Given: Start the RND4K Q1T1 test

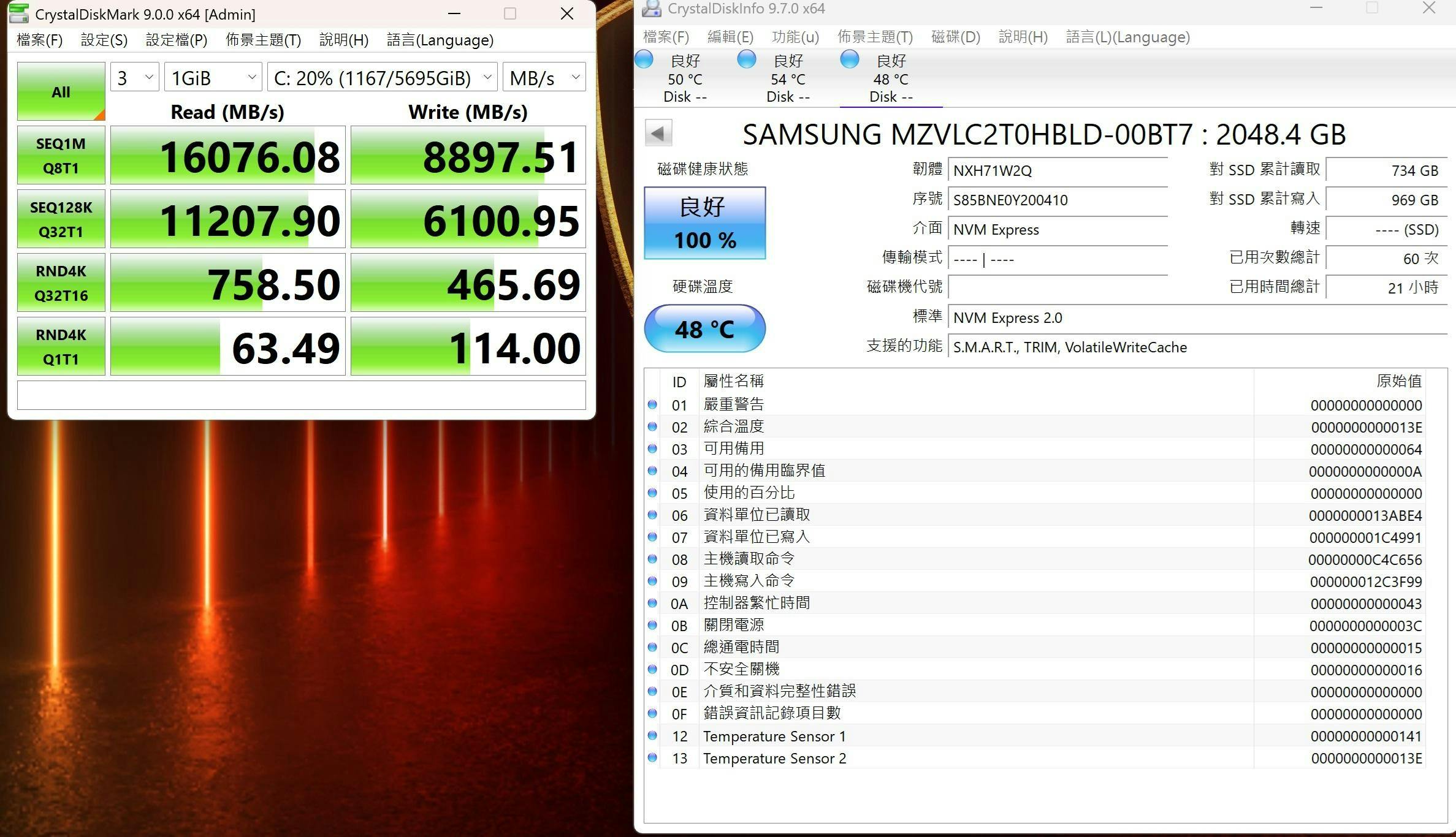Looking at the screenshot, I should 61,346.
